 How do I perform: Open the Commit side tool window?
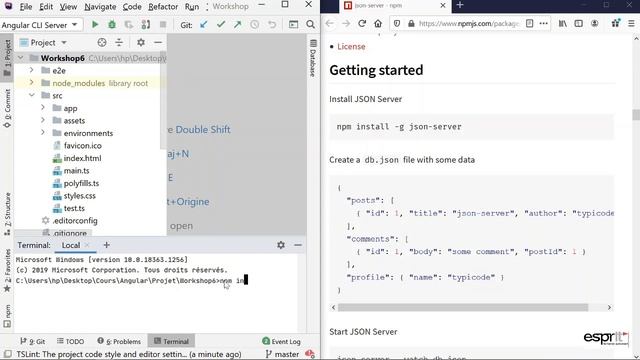click(7, 109)
